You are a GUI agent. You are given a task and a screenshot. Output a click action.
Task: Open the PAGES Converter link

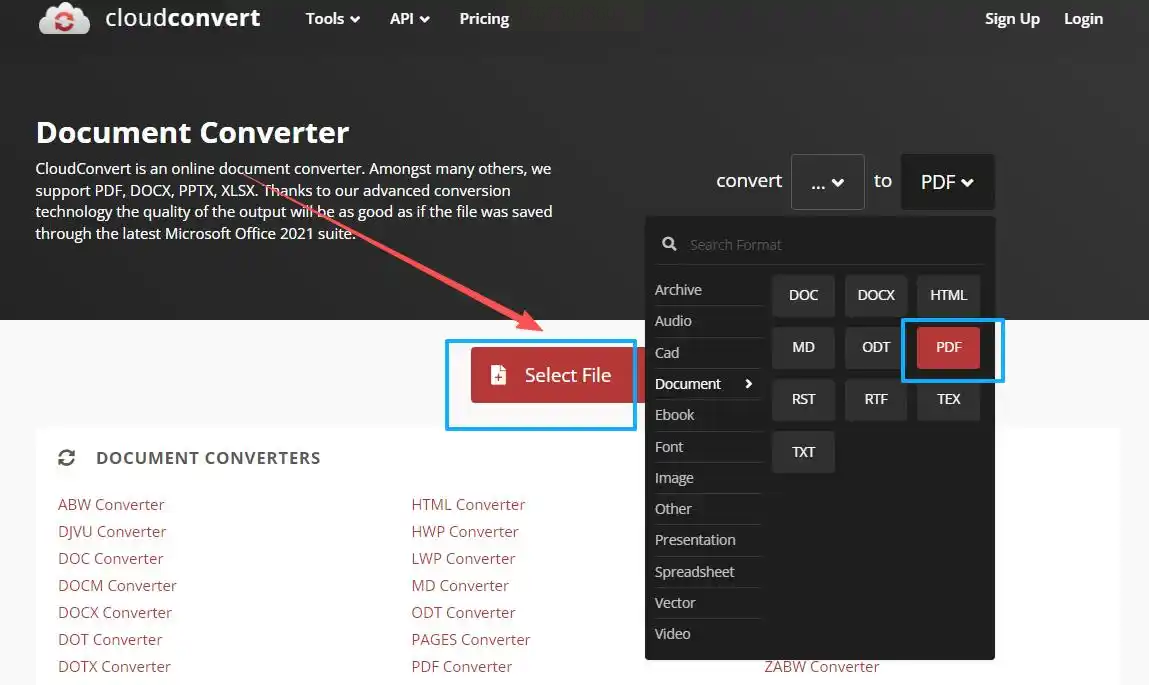coord(470,640)
